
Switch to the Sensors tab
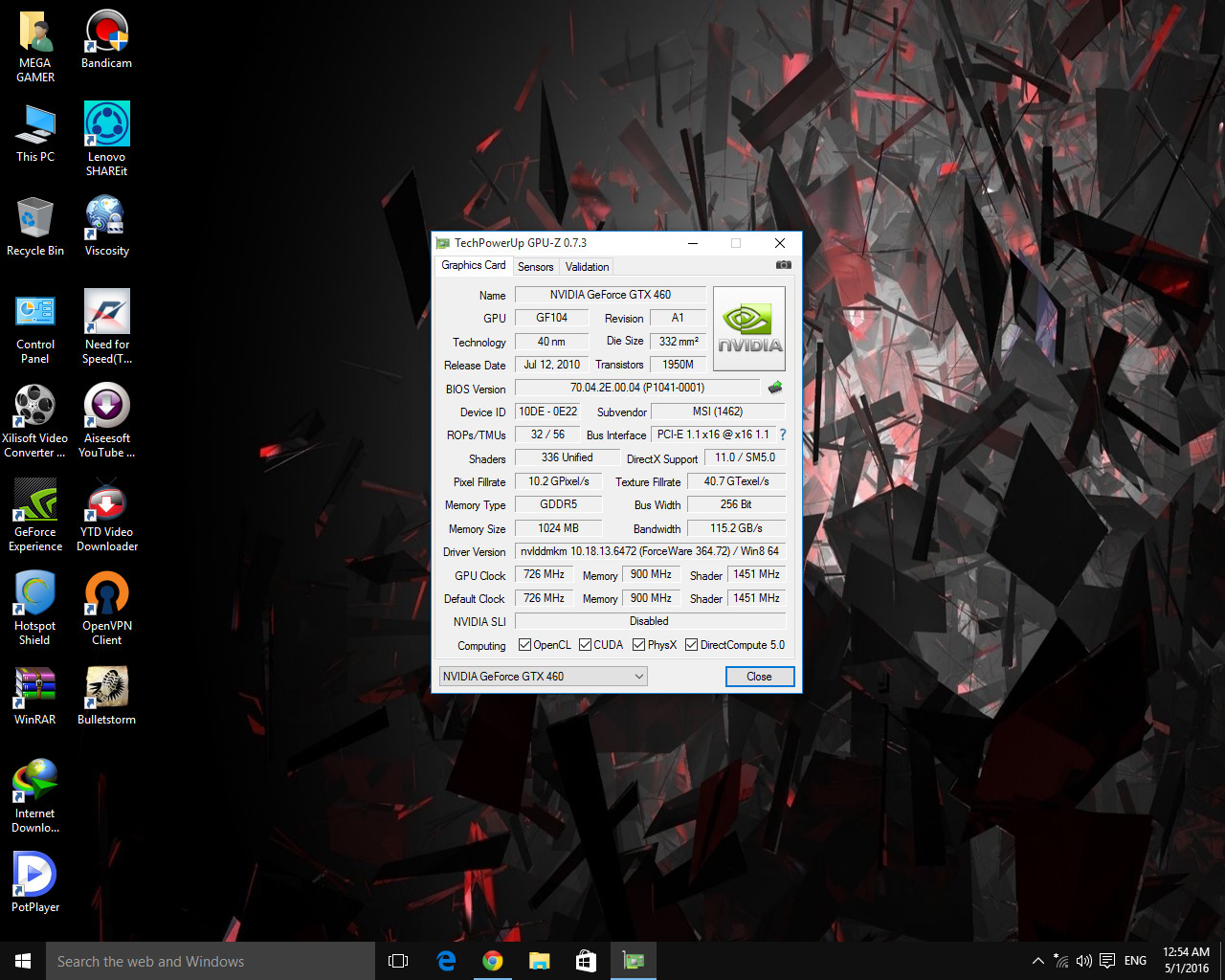pyautogui.click(x=535, y=267)
